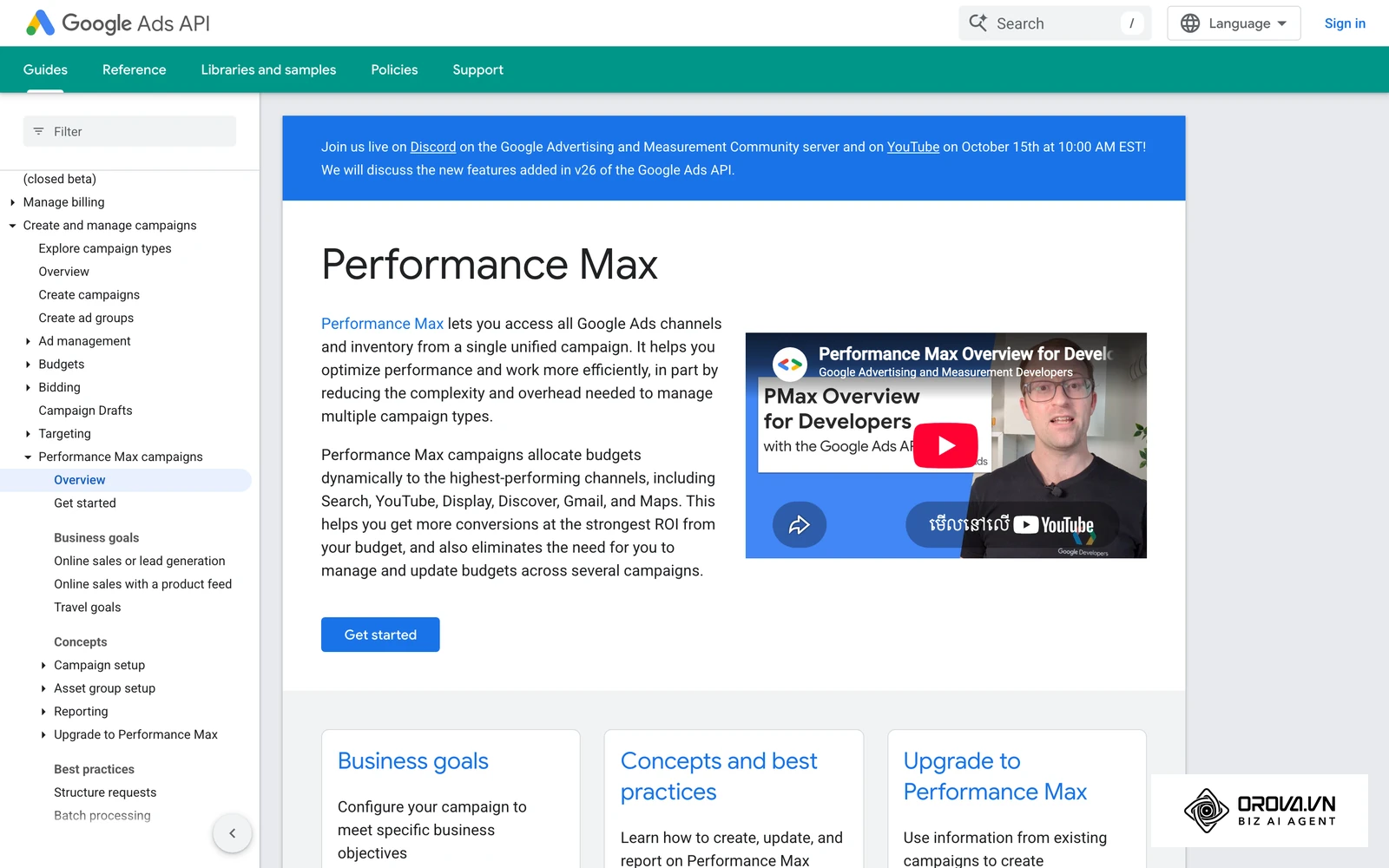The image size is (1389, 868).
Task: Click the filter lines icon
Action: tap(38, 132)
